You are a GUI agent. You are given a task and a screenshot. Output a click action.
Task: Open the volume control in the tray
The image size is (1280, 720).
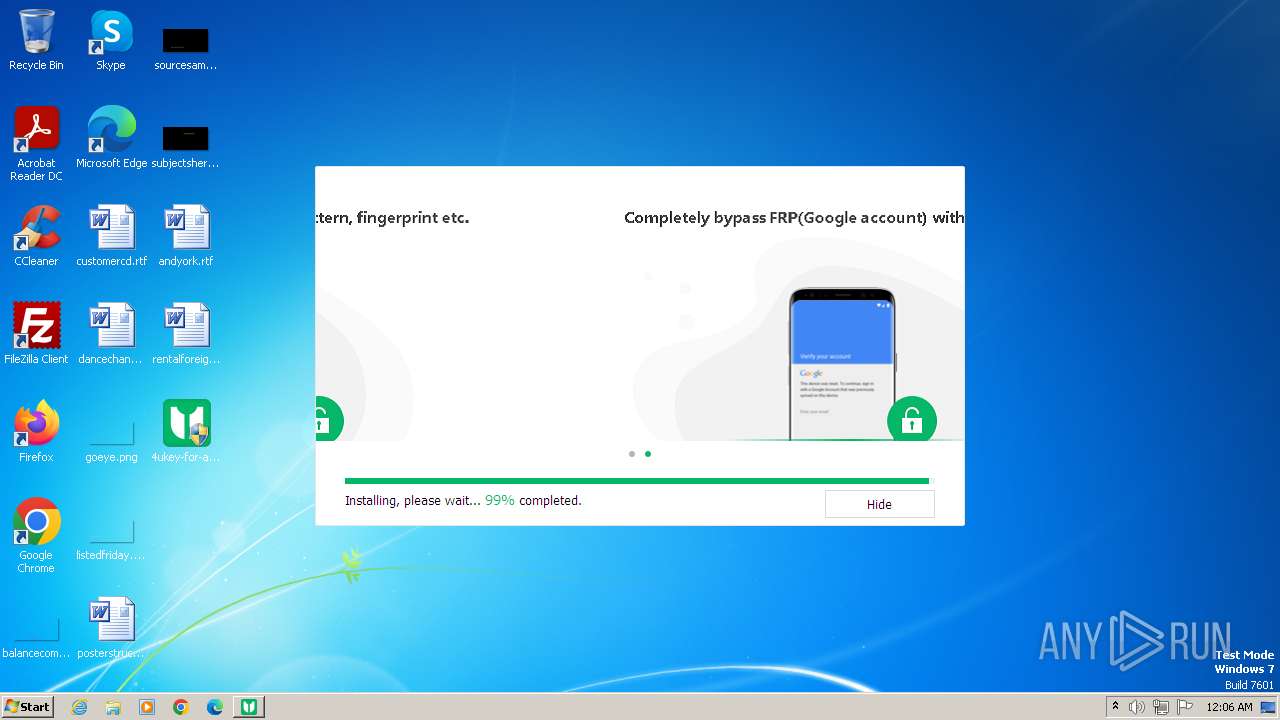point(1137,707)
